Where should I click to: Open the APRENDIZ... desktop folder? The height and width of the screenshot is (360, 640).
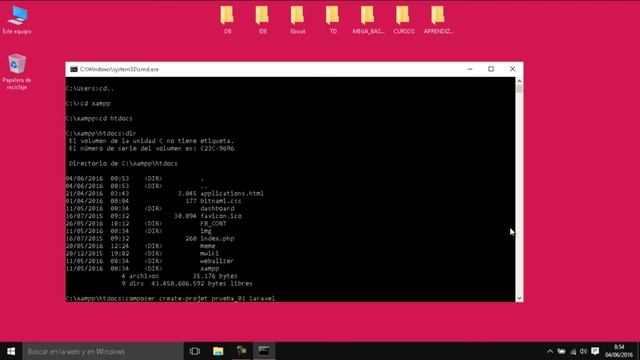438,20
